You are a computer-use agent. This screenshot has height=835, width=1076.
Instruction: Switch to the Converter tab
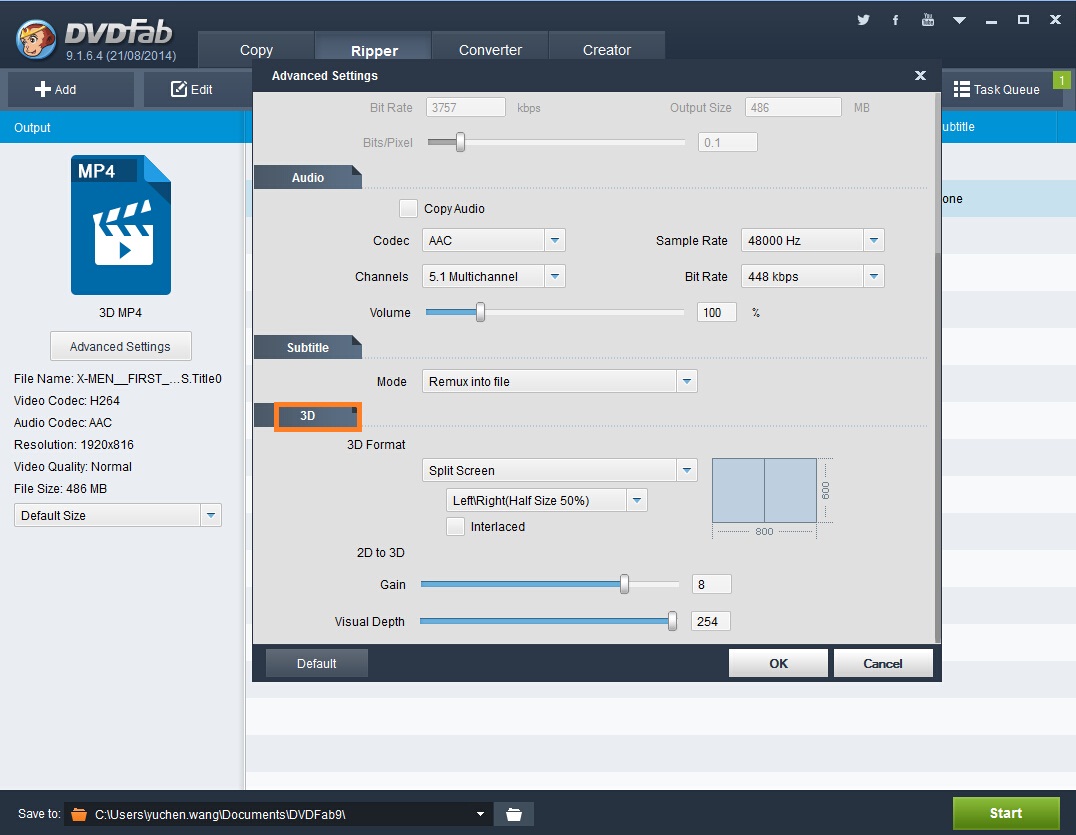(490, 50)
